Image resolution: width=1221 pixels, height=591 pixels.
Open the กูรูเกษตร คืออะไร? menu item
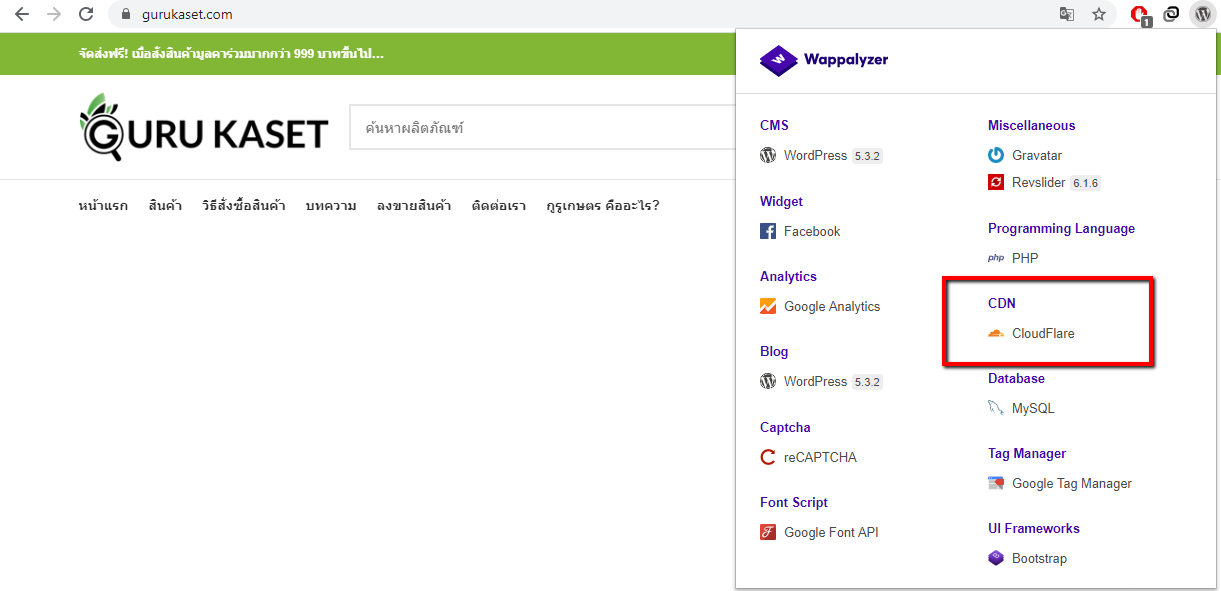(603, 206)
